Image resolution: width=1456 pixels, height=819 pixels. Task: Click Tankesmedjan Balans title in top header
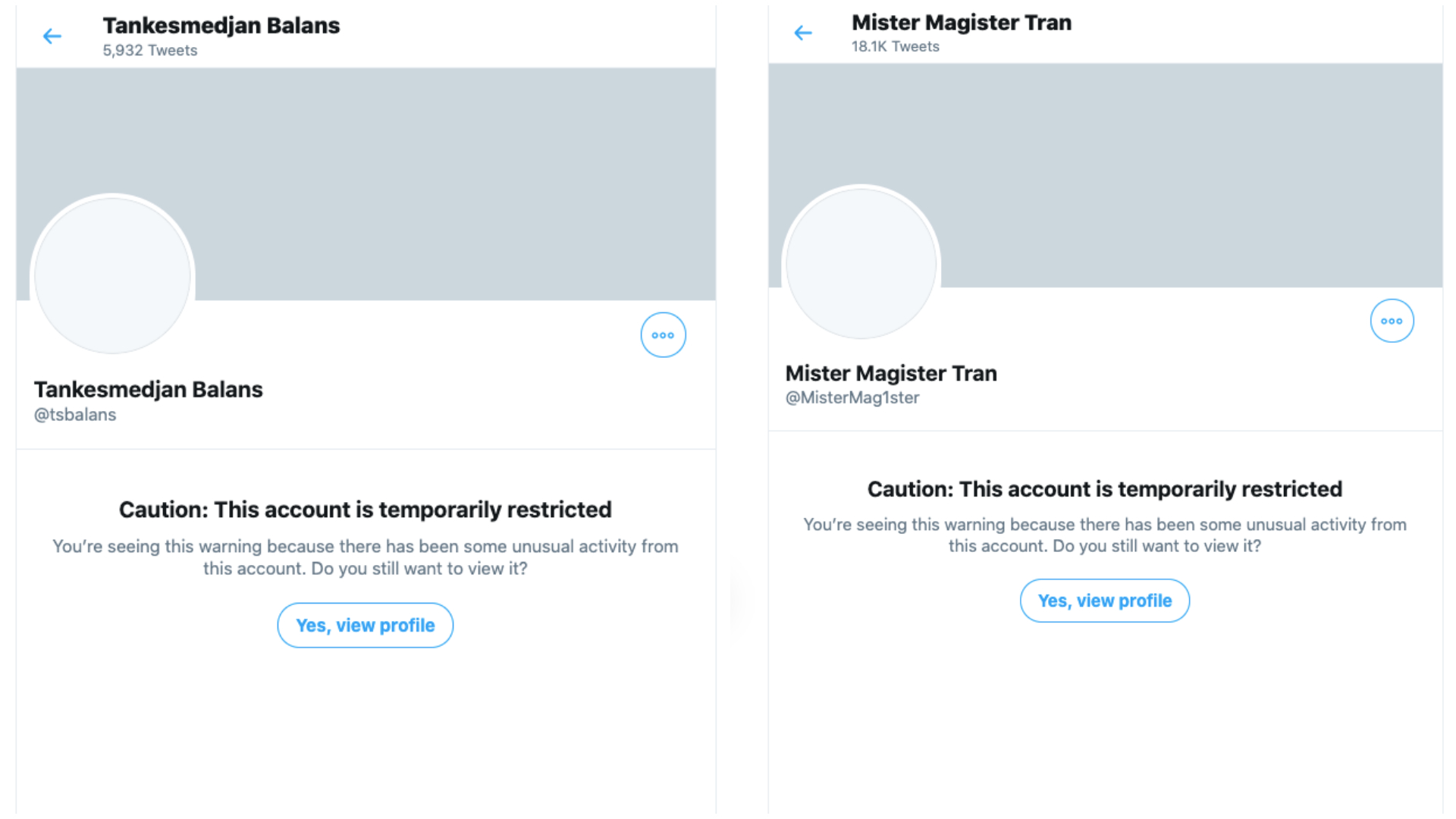(x=221, y=26)
